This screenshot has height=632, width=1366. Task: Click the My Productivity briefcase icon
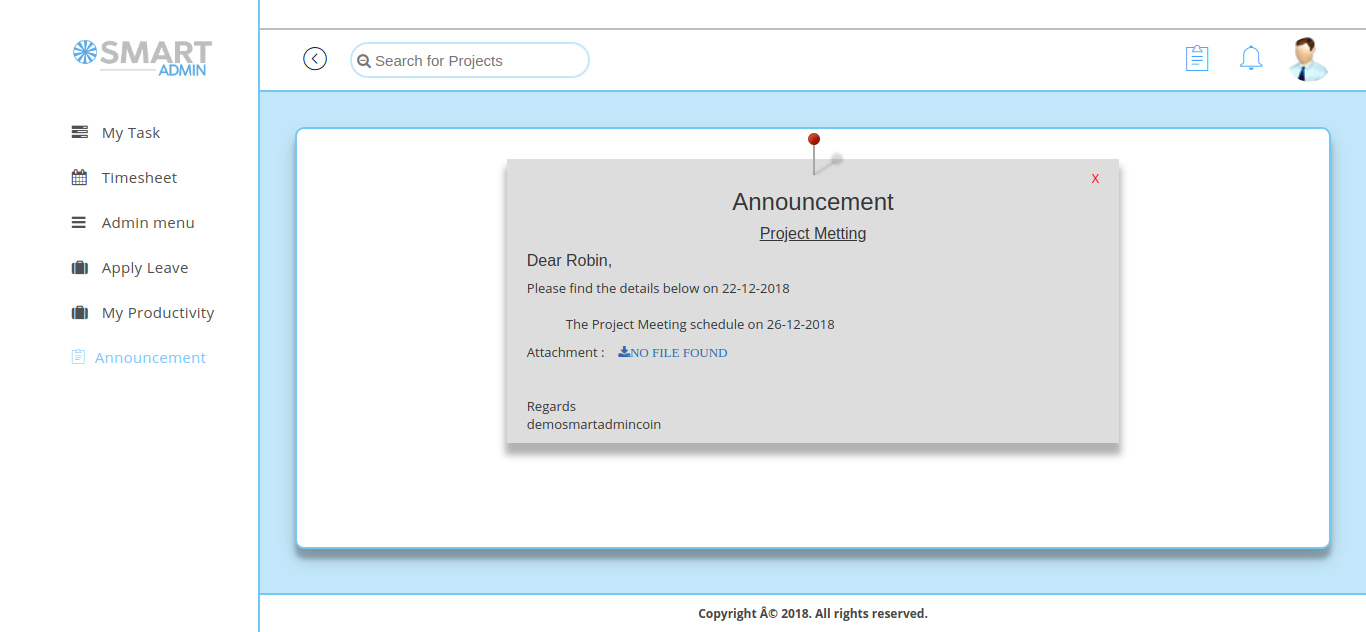pyautogui.click(x=80, y=312)
